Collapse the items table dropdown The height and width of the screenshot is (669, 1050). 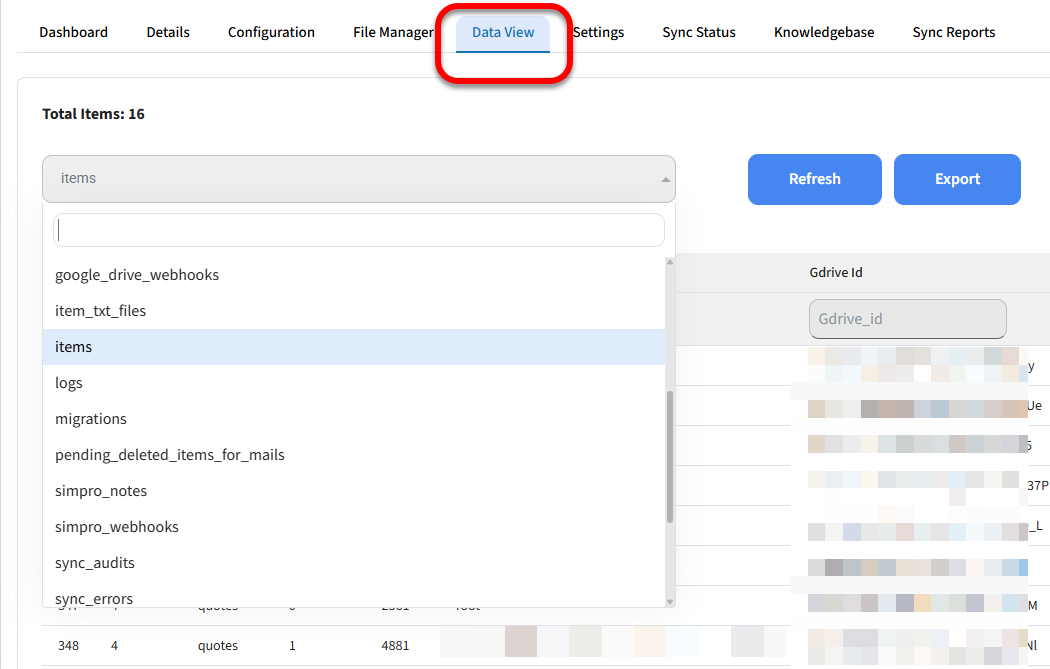tap(358, 179)
